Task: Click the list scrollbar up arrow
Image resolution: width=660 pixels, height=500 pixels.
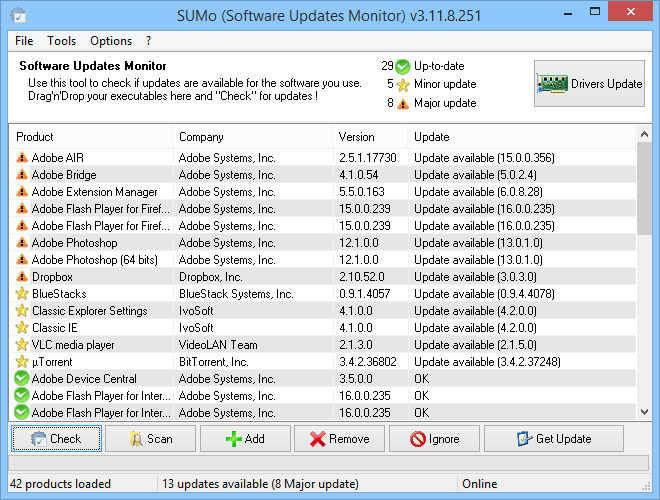Action: [644, 134]
